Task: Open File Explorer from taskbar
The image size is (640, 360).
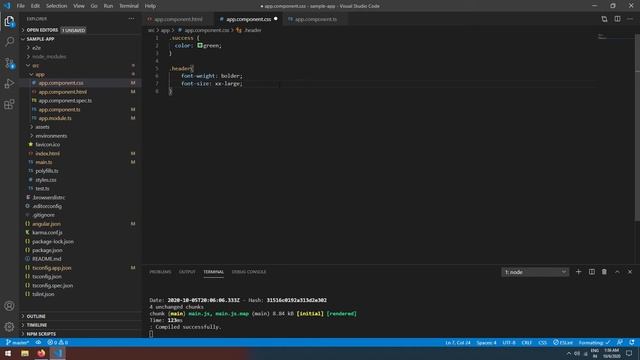Action: point(24,353)
